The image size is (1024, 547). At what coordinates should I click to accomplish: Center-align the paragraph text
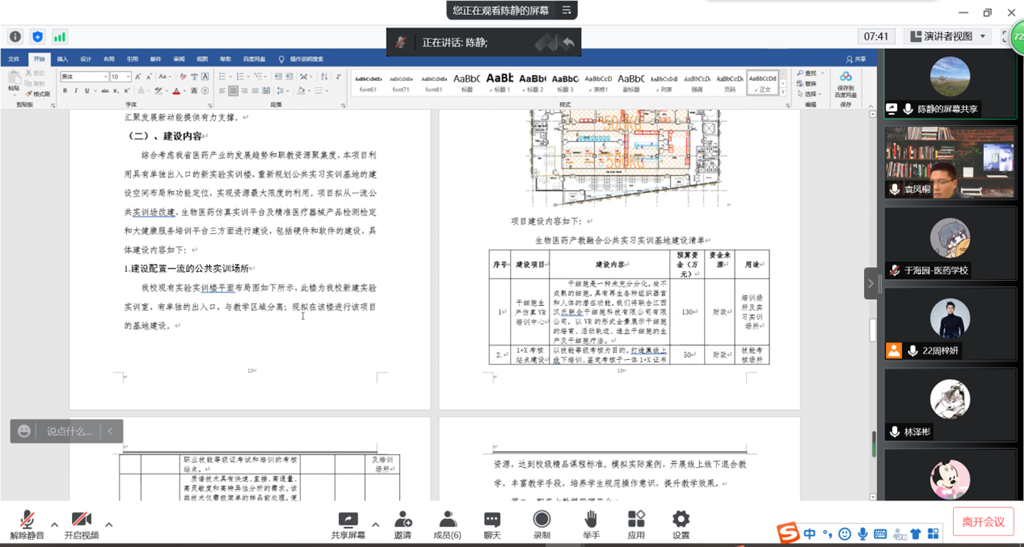click(233, 91)
